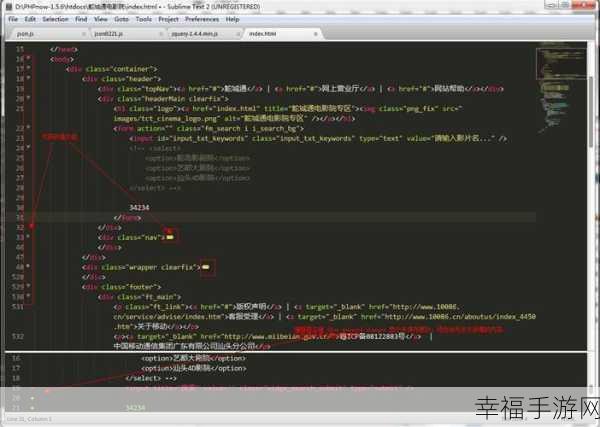600x427 pixels.
Task: Close the jquery.1.4.4.min.js tab
Action: point(238,34)
